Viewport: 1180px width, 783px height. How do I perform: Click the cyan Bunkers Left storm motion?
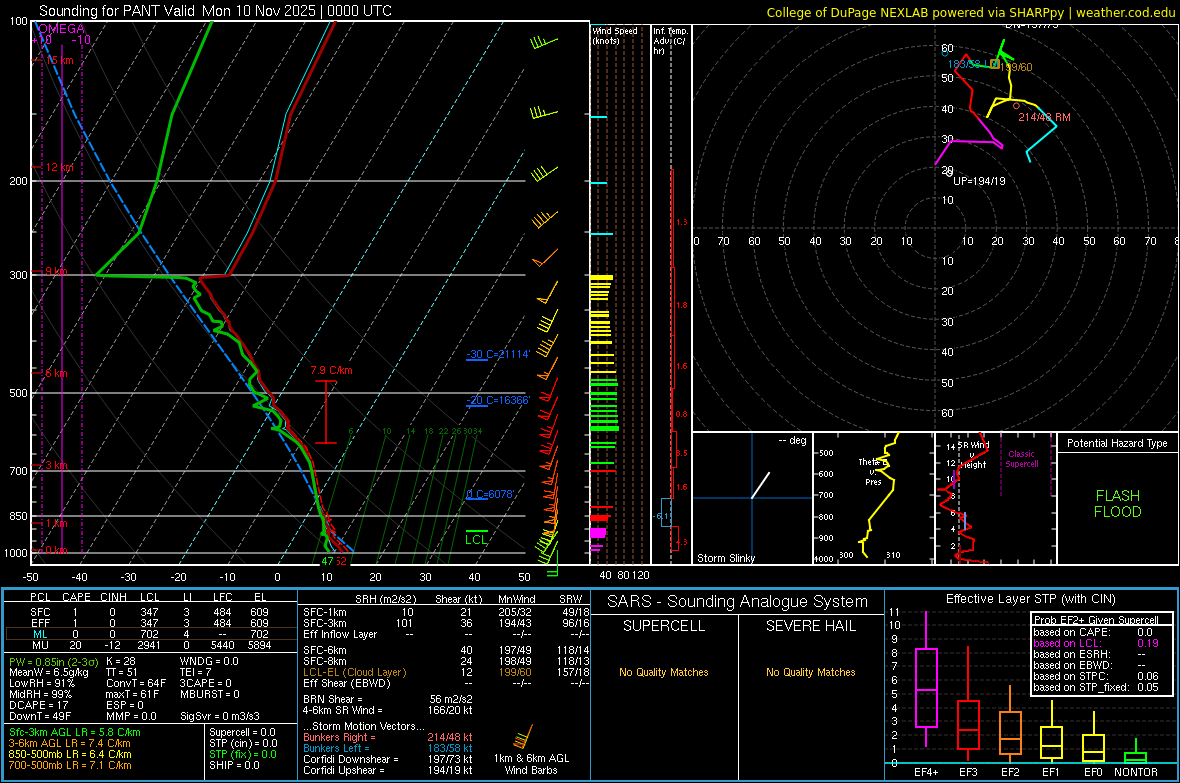388,748
